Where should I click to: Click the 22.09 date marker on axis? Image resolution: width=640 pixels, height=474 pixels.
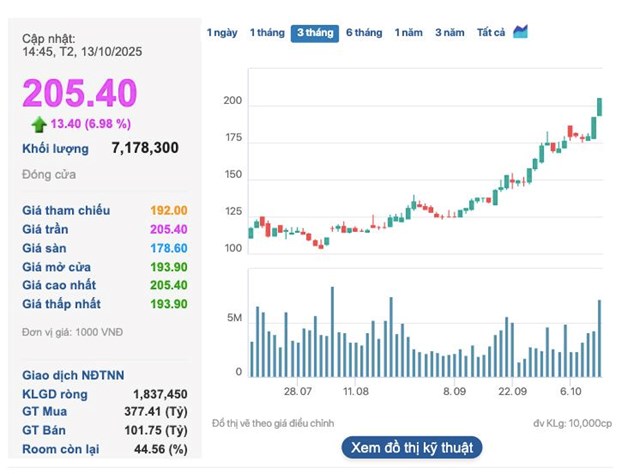coord(512,392)
